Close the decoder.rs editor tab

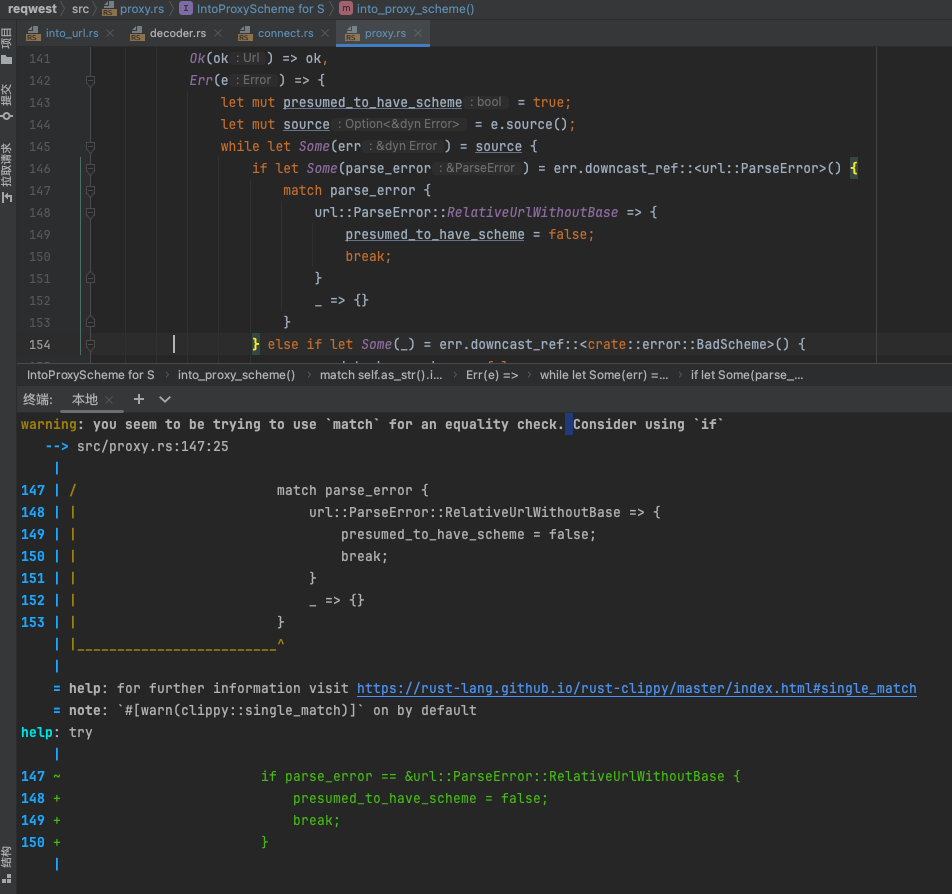tap(217, 34)
